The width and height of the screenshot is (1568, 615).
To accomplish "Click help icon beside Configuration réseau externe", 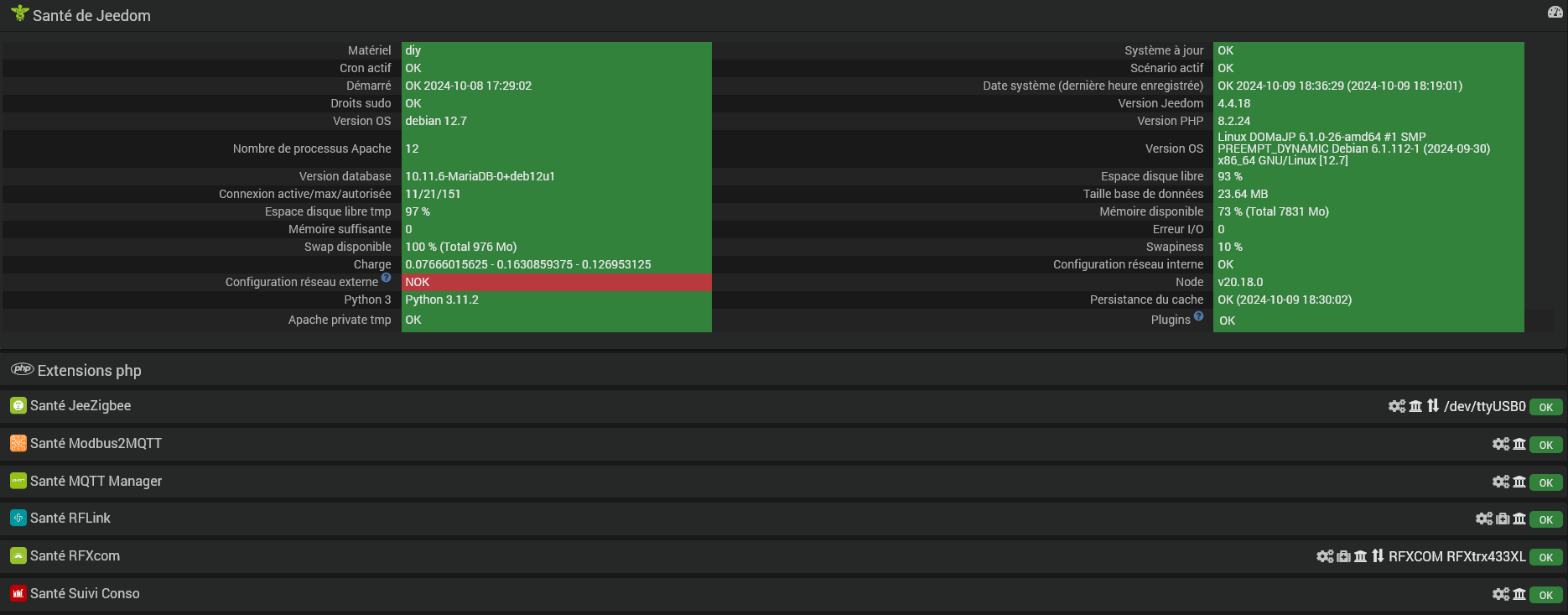I will [x=387, y=278].
